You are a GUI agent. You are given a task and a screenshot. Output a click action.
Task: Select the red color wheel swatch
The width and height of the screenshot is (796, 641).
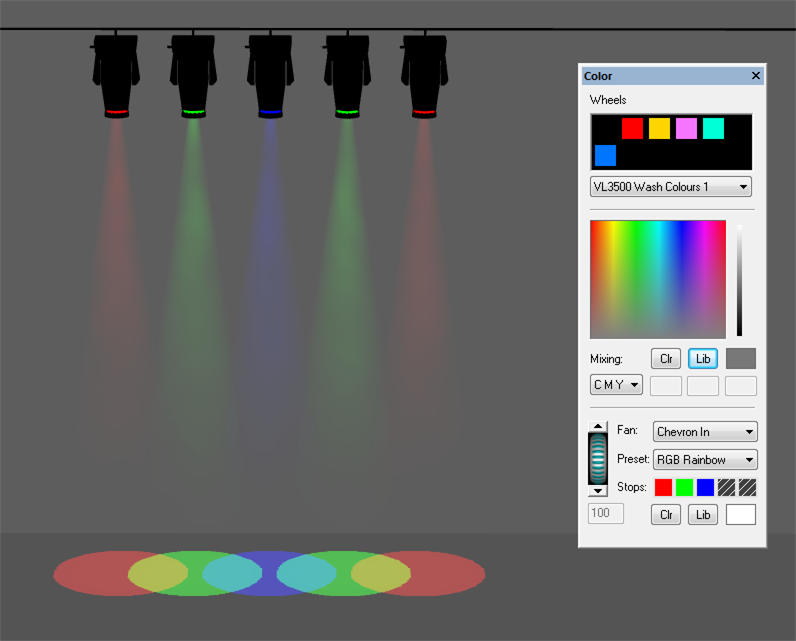[632, 128]
